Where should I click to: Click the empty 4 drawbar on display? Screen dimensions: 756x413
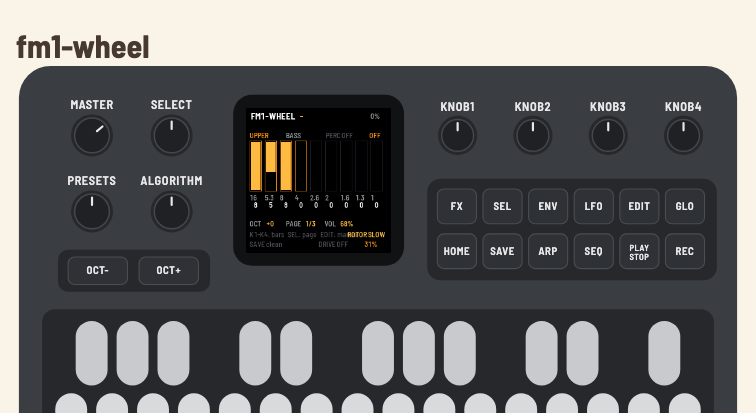coord(301,166)
